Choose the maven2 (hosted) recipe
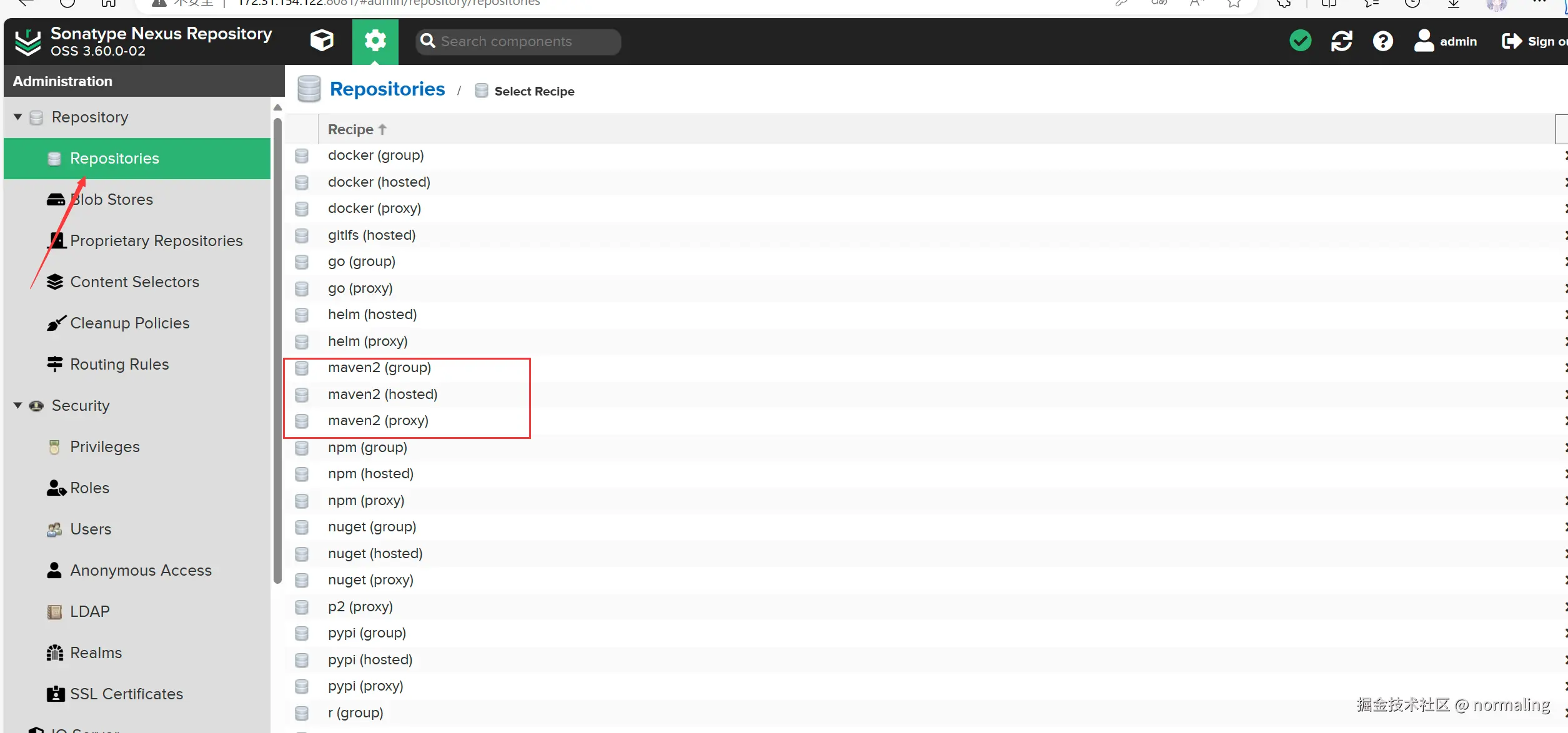 click(382, 394)
